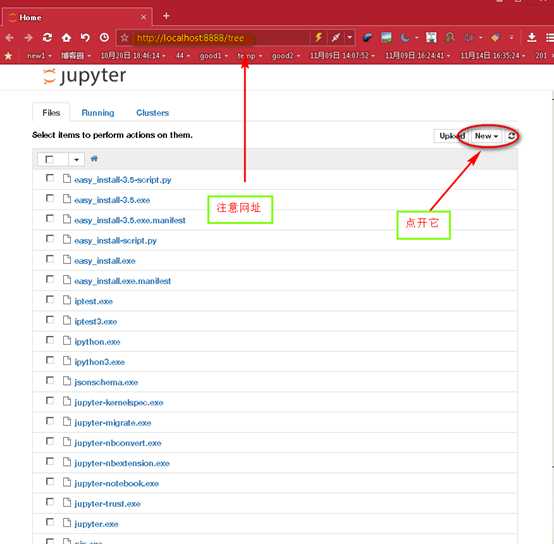Close the Home browser tab

(143, 17)
